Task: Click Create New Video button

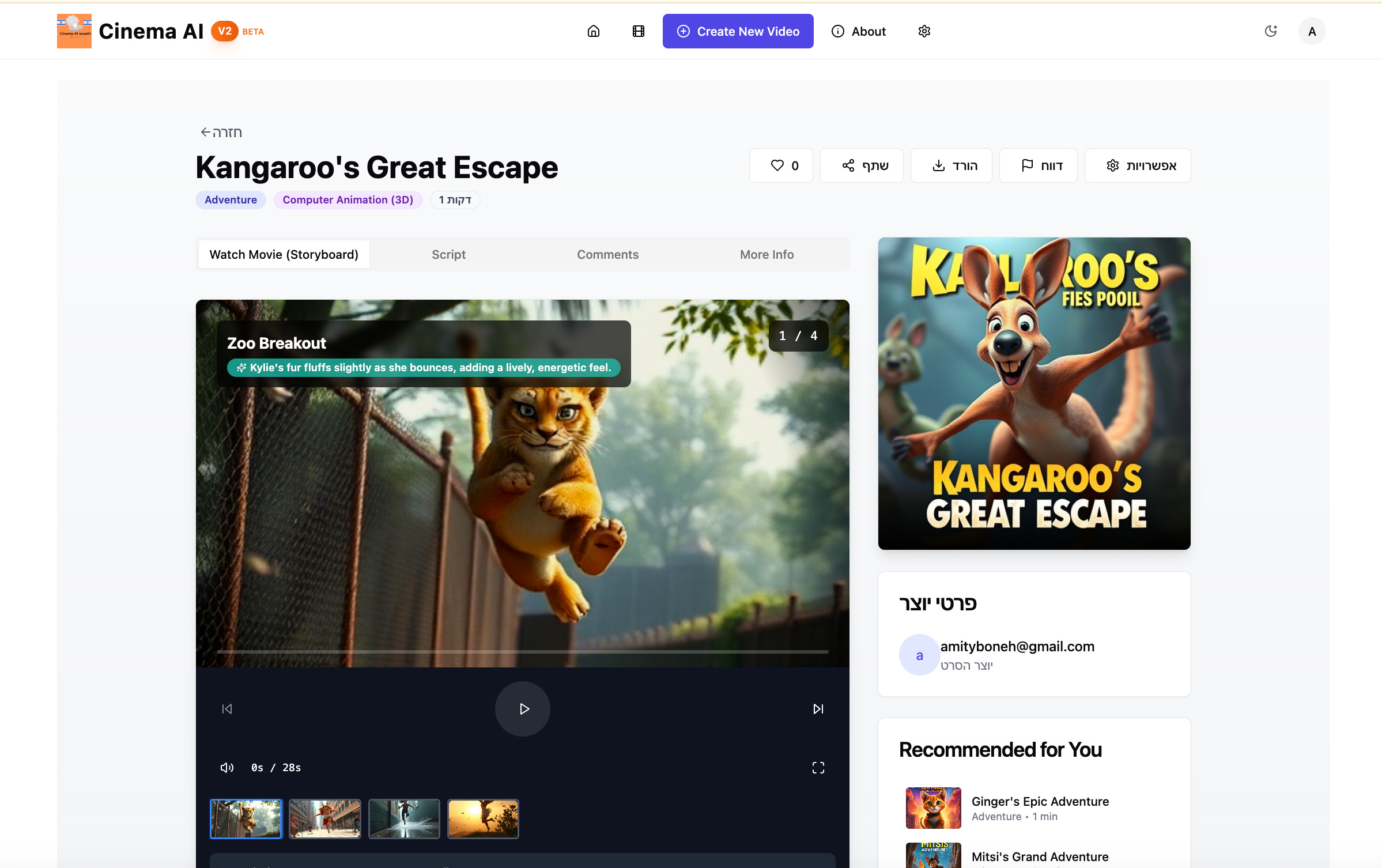Action: pos(738,31)
